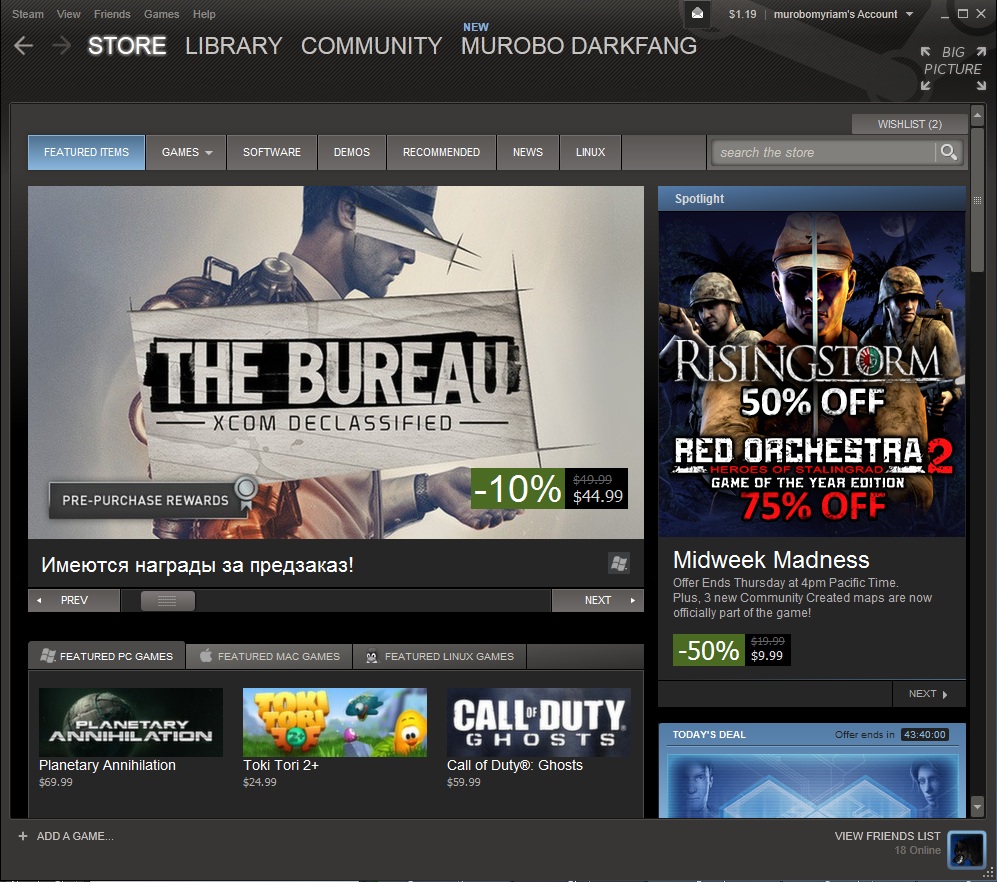Image resolution: width=997 pixels, height=882 pixels.
Task: Open the Help menu
Action: pyautogui.click(x=204, y=14)
